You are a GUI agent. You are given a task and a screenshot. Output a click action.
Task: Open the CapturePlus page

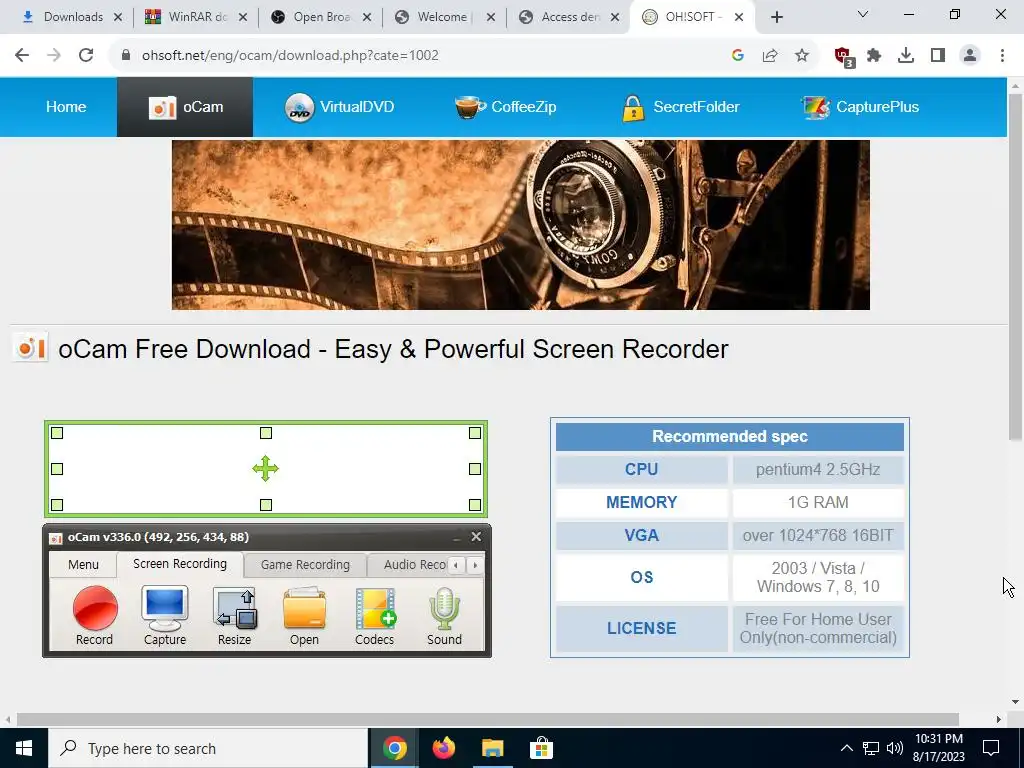click(x=860, y=107)
